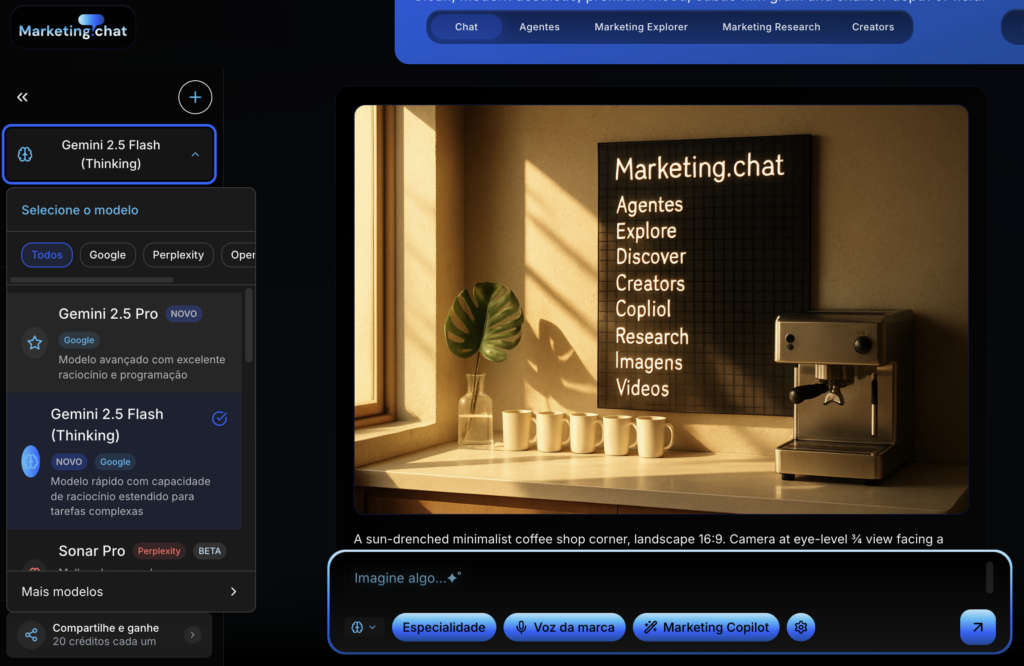Send the prompt with arrow button
This screenshot has height=666, width=1024.
tap(978, 627)
